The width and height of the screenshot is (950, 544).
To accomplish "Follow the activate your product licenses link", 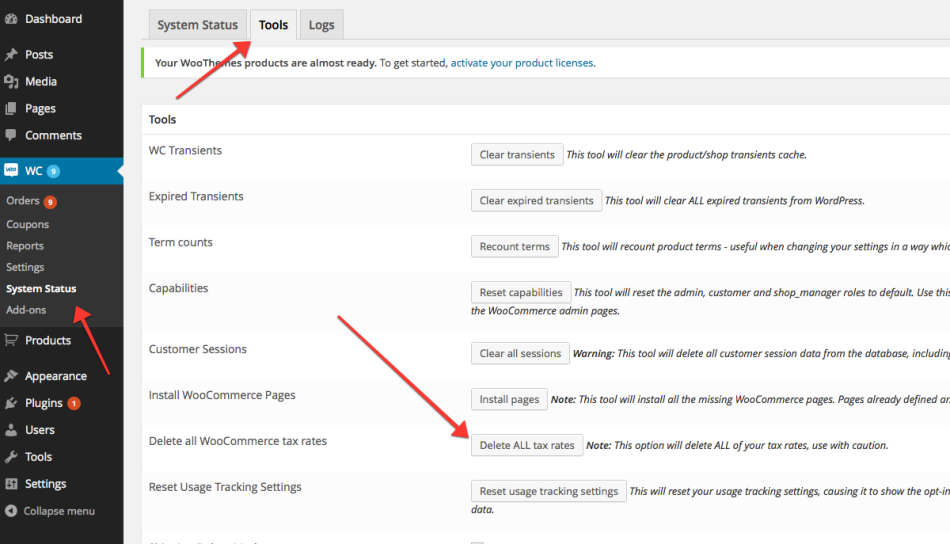I will (522, 63).
